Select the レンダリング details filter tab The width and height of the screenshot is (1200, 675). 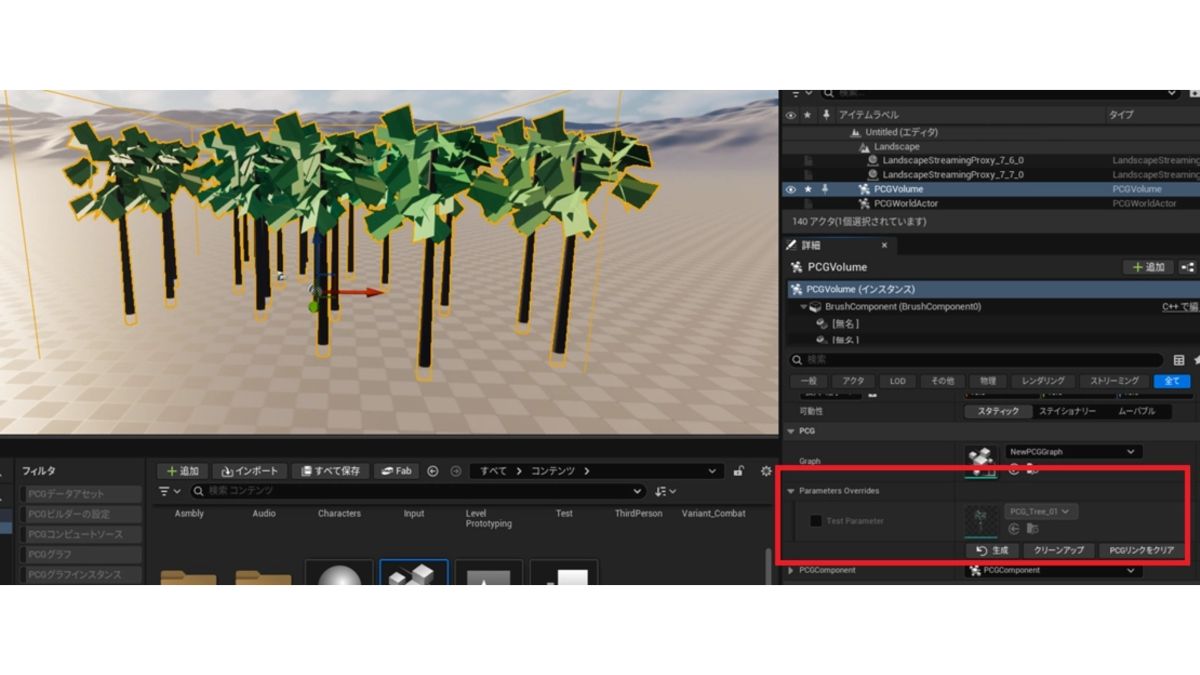(1043, 381)
